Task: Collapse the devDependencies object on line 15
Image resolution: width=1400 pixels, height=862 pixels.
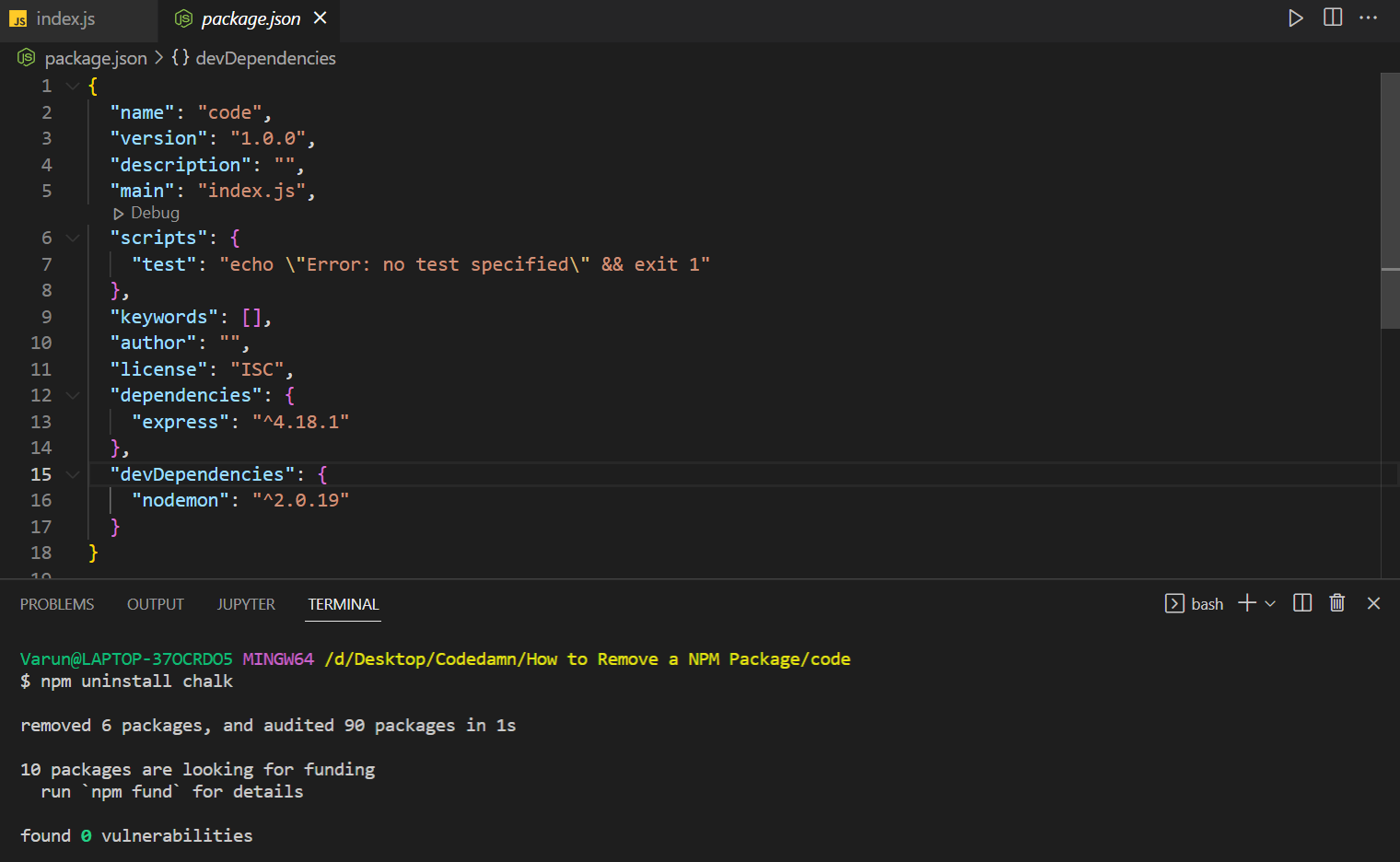Action: 72,474
